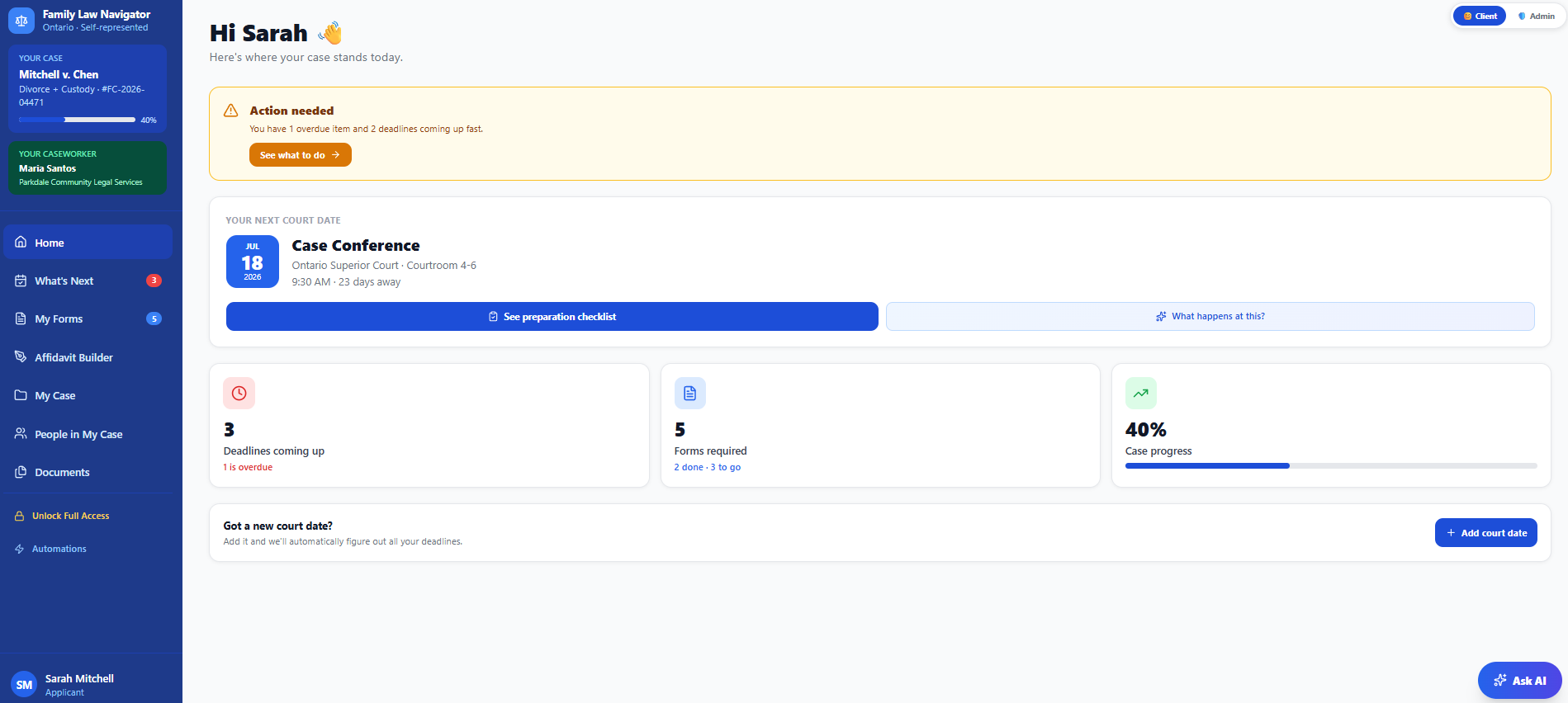Switch to Client view
Screen dimensions: 1568x703
(x=1480, y=16)
